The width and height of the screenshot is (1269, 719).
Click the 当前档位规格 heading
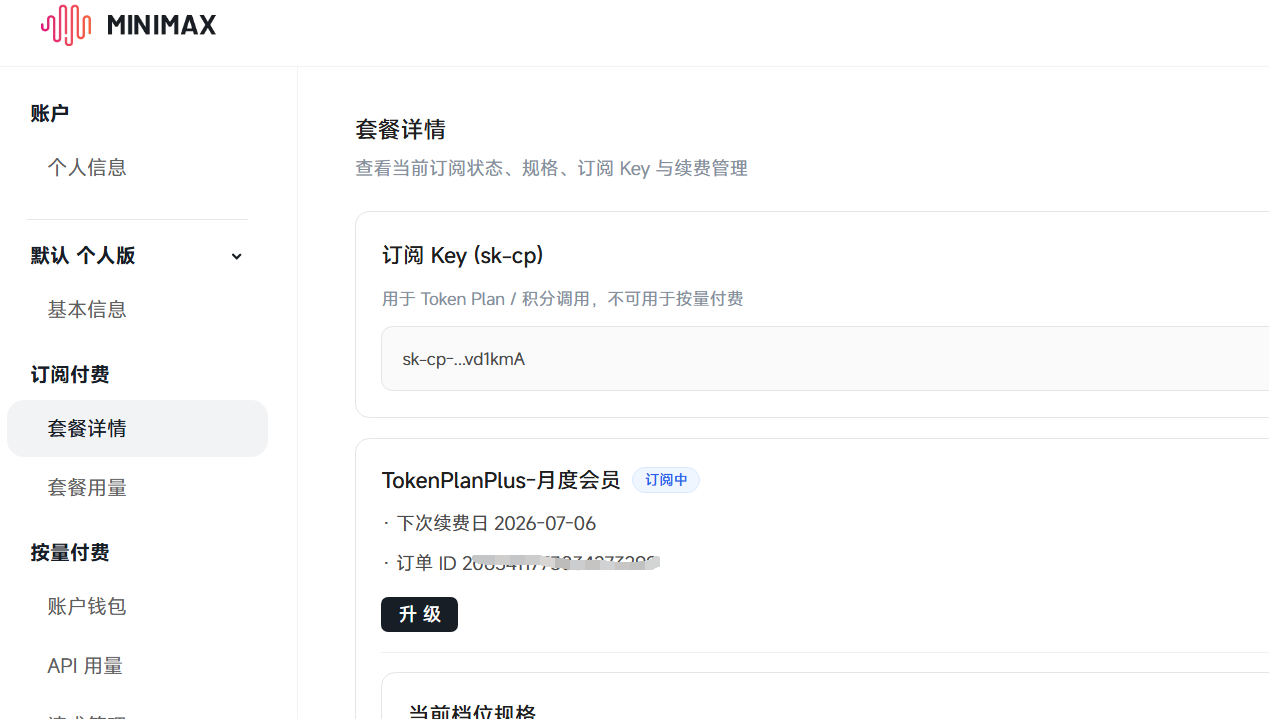(472, 713)
